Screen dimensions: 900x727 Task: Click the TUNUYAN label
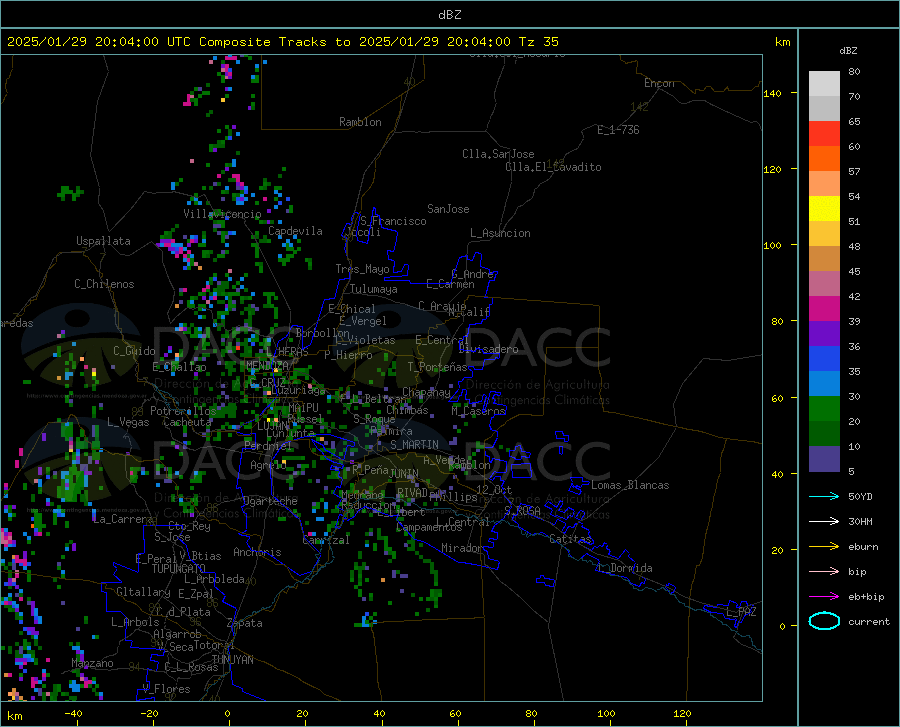click(x=232, y=659)
